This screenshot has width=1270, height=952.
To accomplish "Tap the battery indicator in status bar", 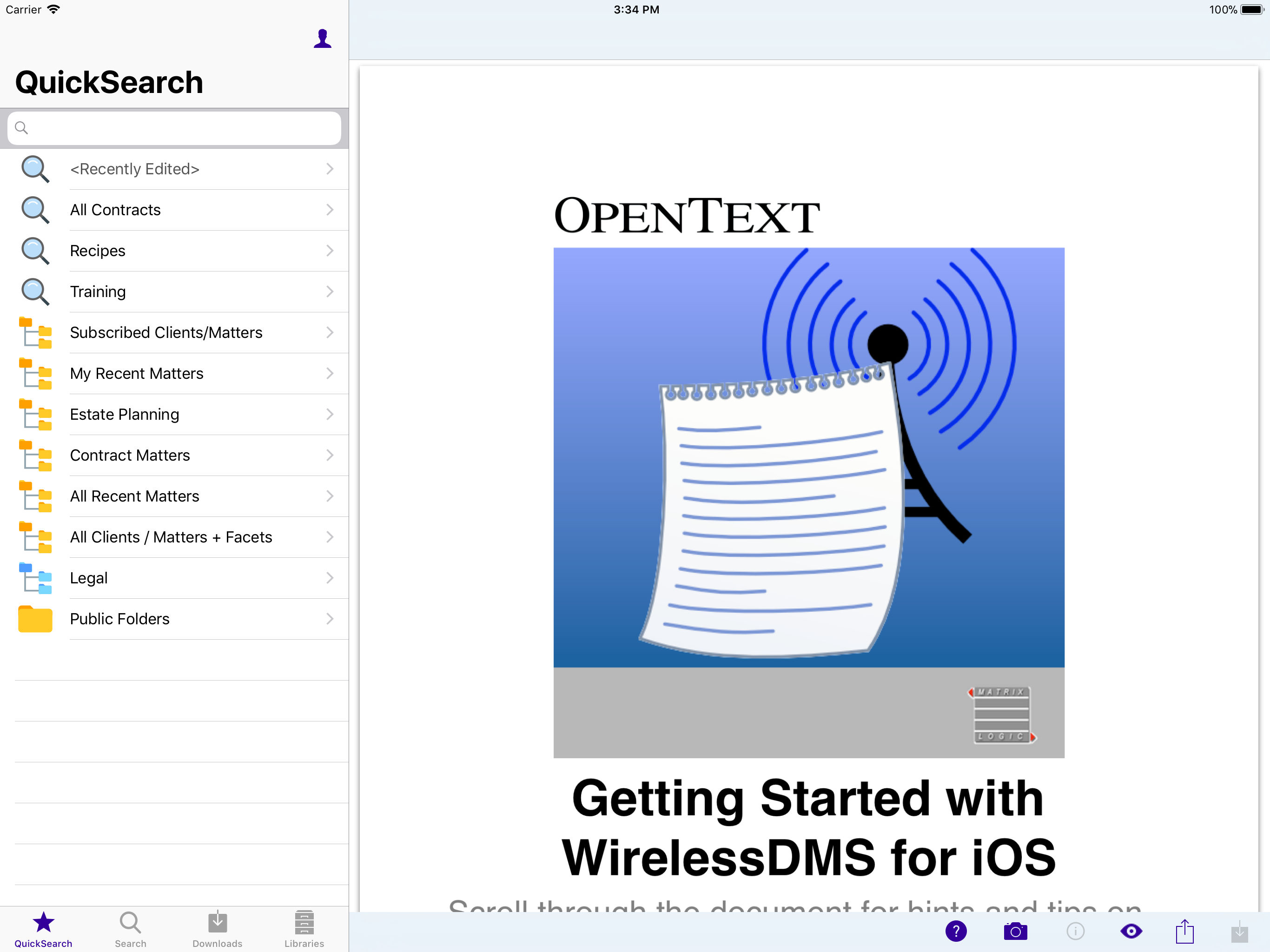I will pos(1252,10).
